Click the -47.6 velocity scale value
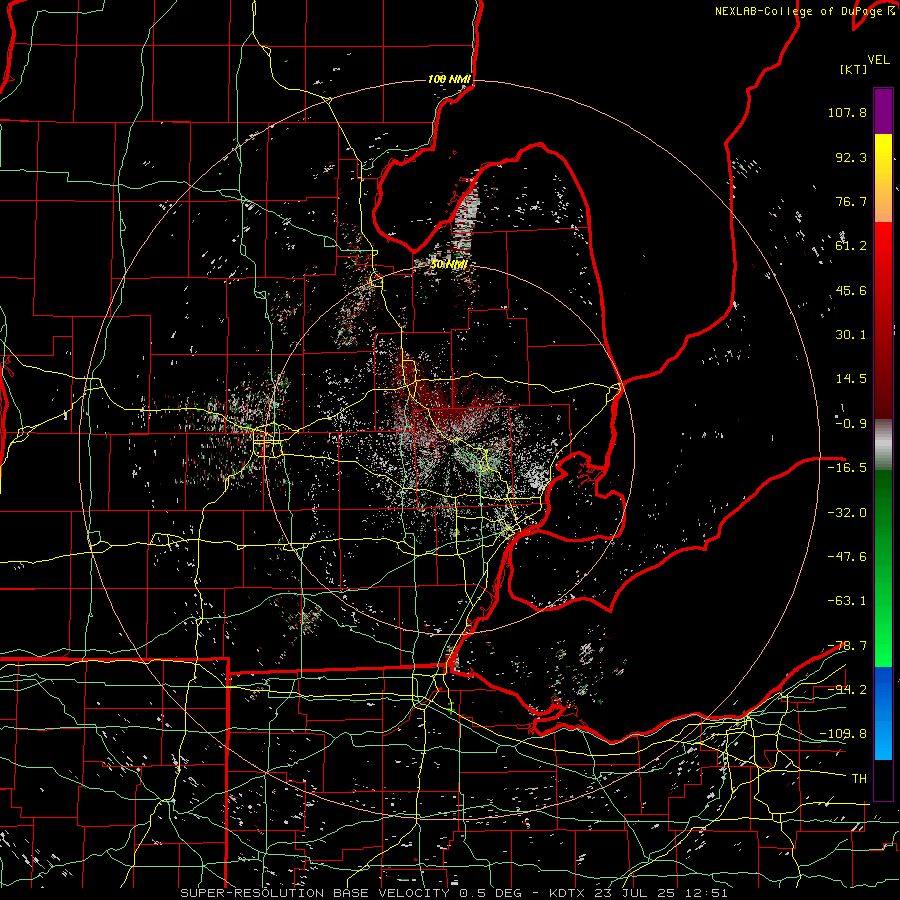 coord(847,556)
